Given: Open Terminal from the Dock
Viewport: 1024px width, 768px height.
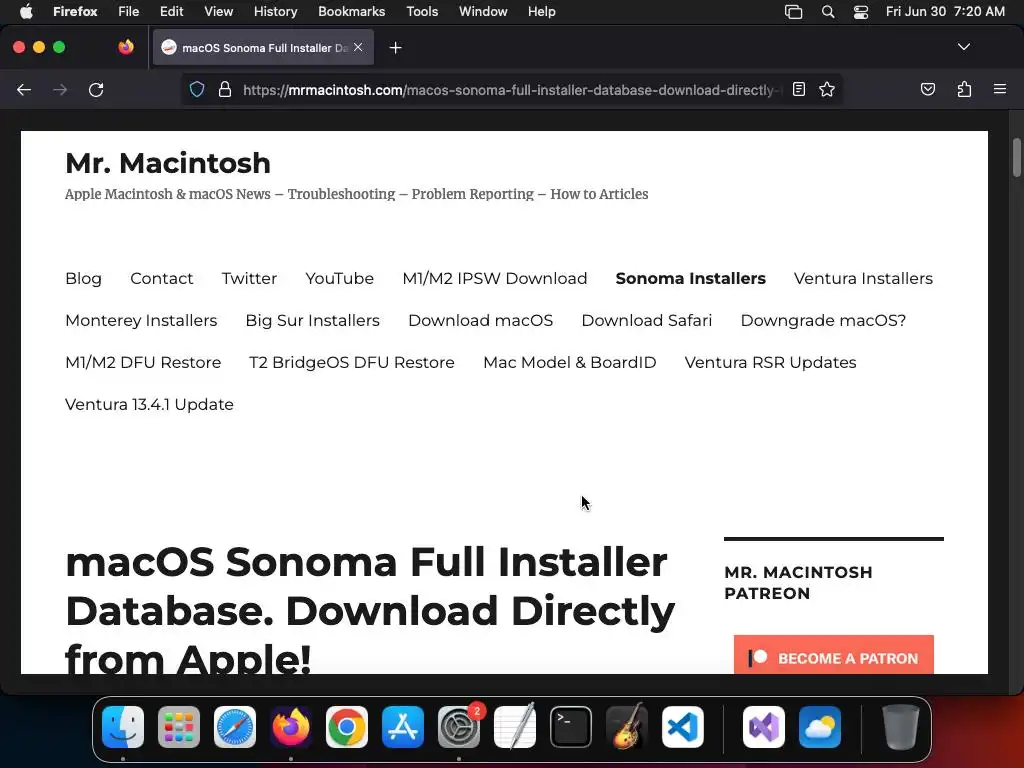Looking at the screenshot, I should (x=571, y=727).
